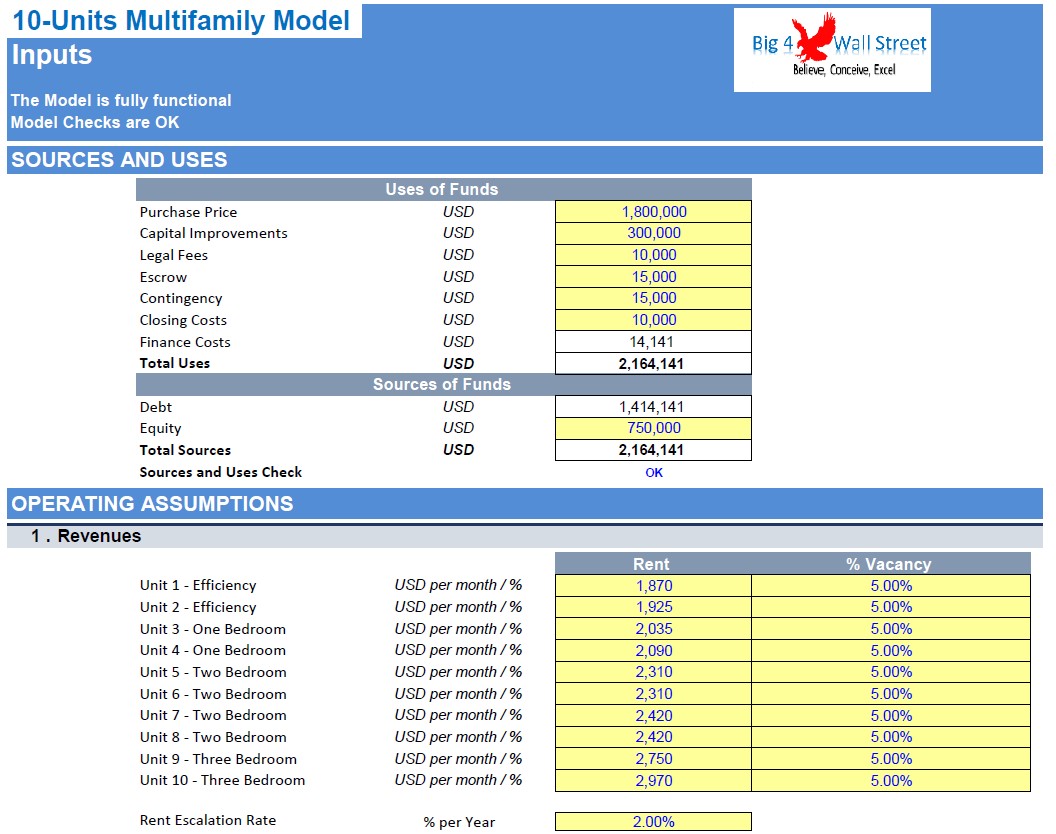1056x834 pixels.
Task: Select the Legal Fees input cell
Action: [653, 255]
